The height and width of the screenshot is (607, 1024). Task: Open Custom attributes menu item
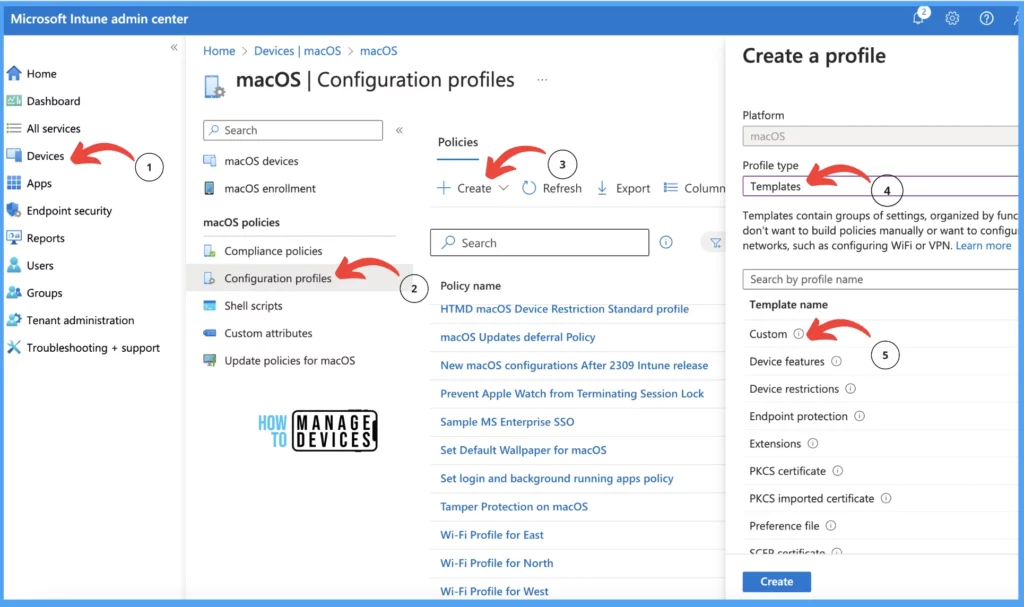(268, 333)
